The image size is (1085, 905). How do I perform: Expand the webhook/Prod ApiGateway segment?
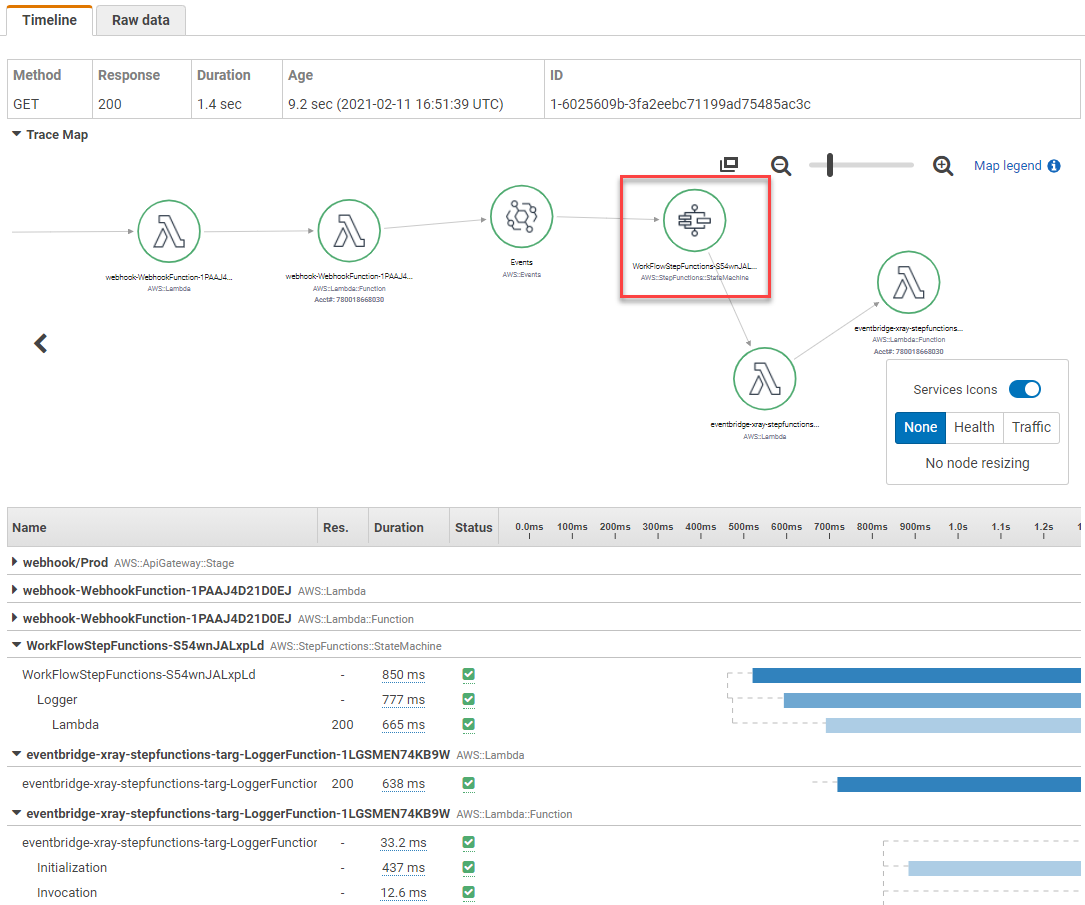click(15, 563)
